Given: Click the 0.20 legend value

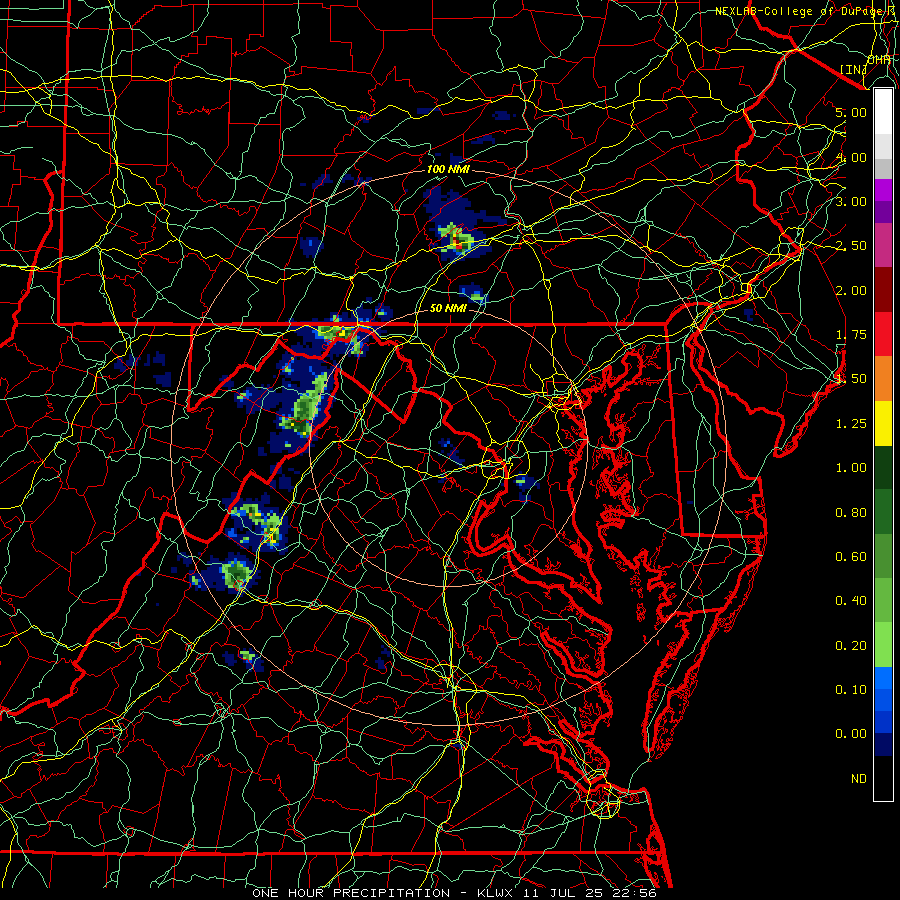Looking at the screenshot, I should click(x=851, y=646).
